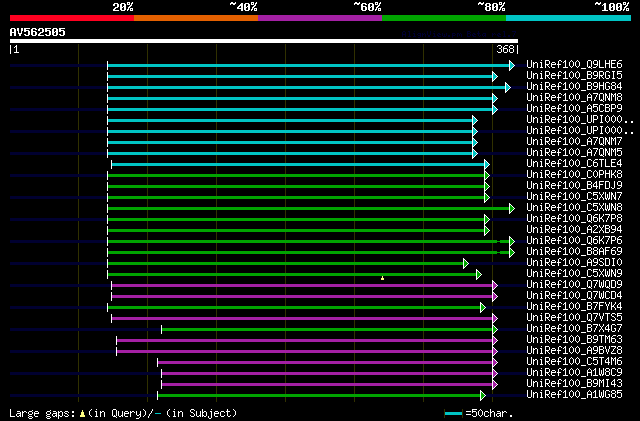This screenshot has height=421, width=640.
Task: Open hit UniRef100_Q9LHE6
Action: coord(574,65)
